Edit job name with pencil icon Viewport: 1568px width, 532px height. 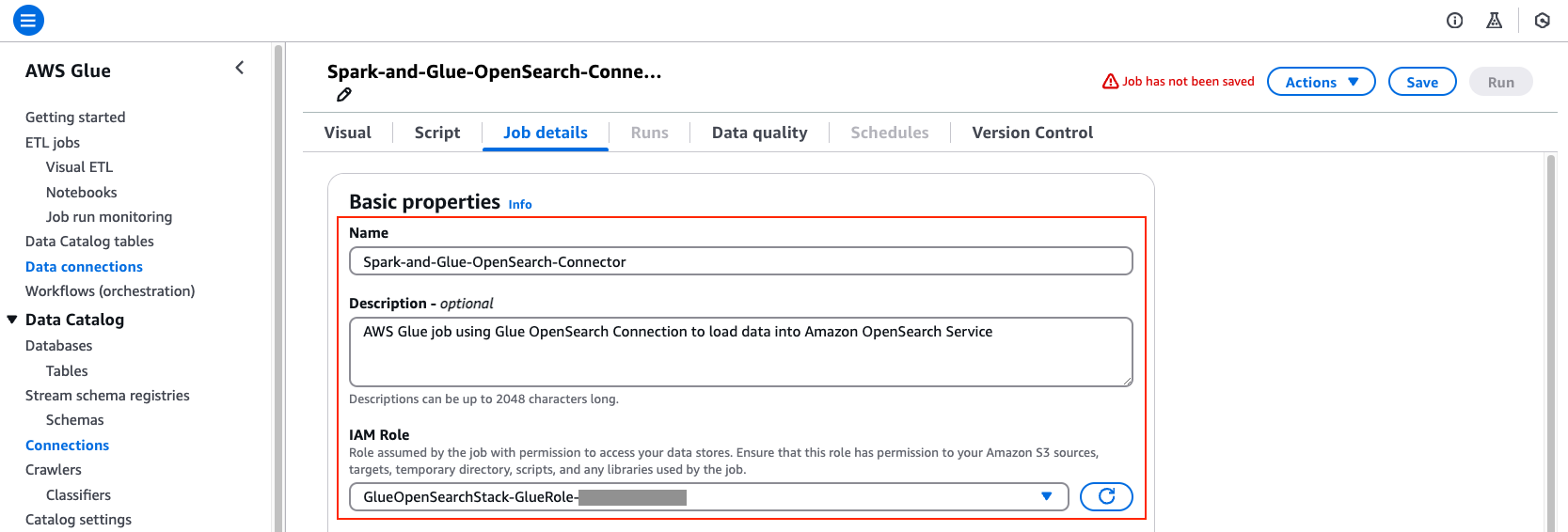click(x=344, y=94)
